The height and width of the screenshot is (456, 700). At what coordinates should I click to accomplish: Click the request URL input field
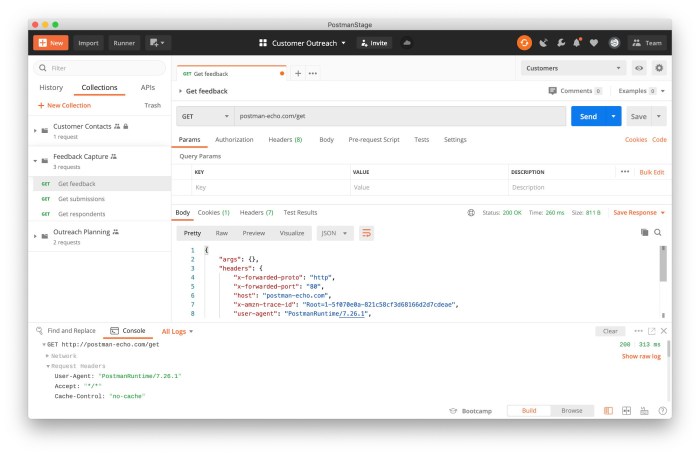(400, 116)
